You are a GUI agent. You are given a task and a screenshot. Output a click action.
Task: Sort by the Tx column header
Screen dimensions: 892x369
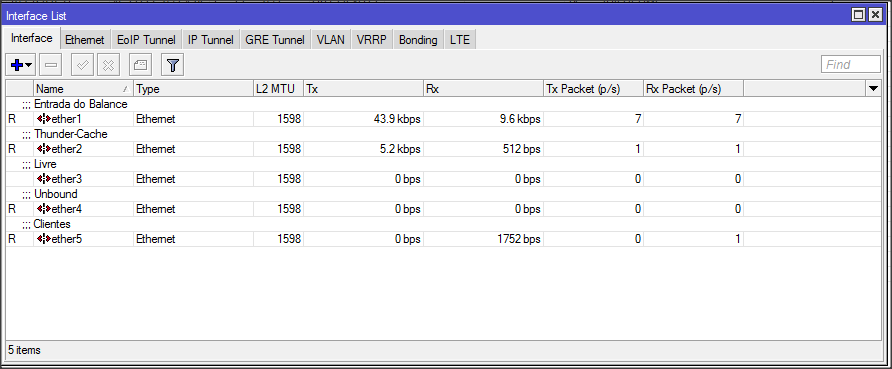click(363, 89)
